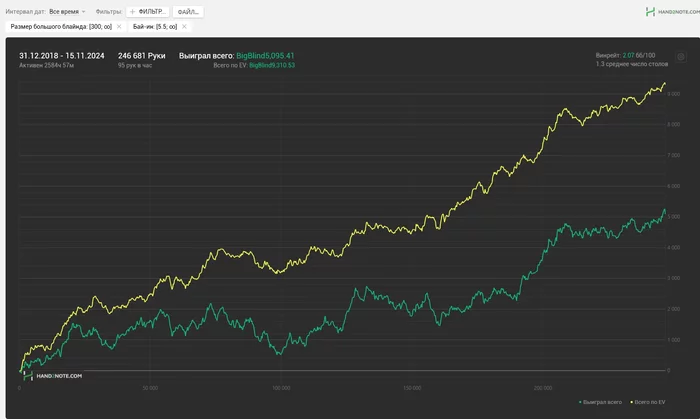
Task: Remove the Бай-ин filter chip
Action: click(x=184, y=26)
